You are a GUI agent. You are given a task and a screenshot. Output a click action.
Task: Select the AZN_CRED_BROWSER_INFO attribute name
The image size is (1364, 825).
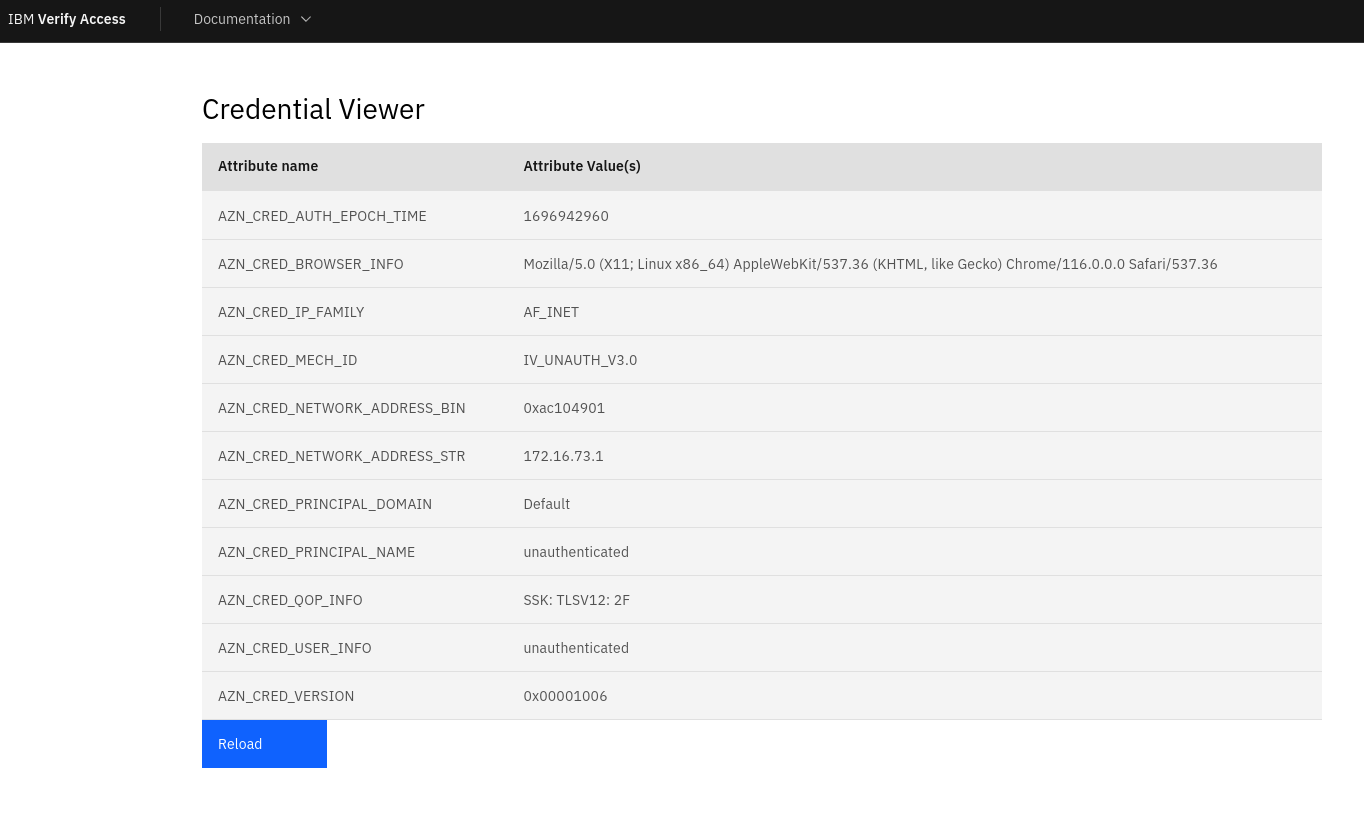[x=311, y=264]
